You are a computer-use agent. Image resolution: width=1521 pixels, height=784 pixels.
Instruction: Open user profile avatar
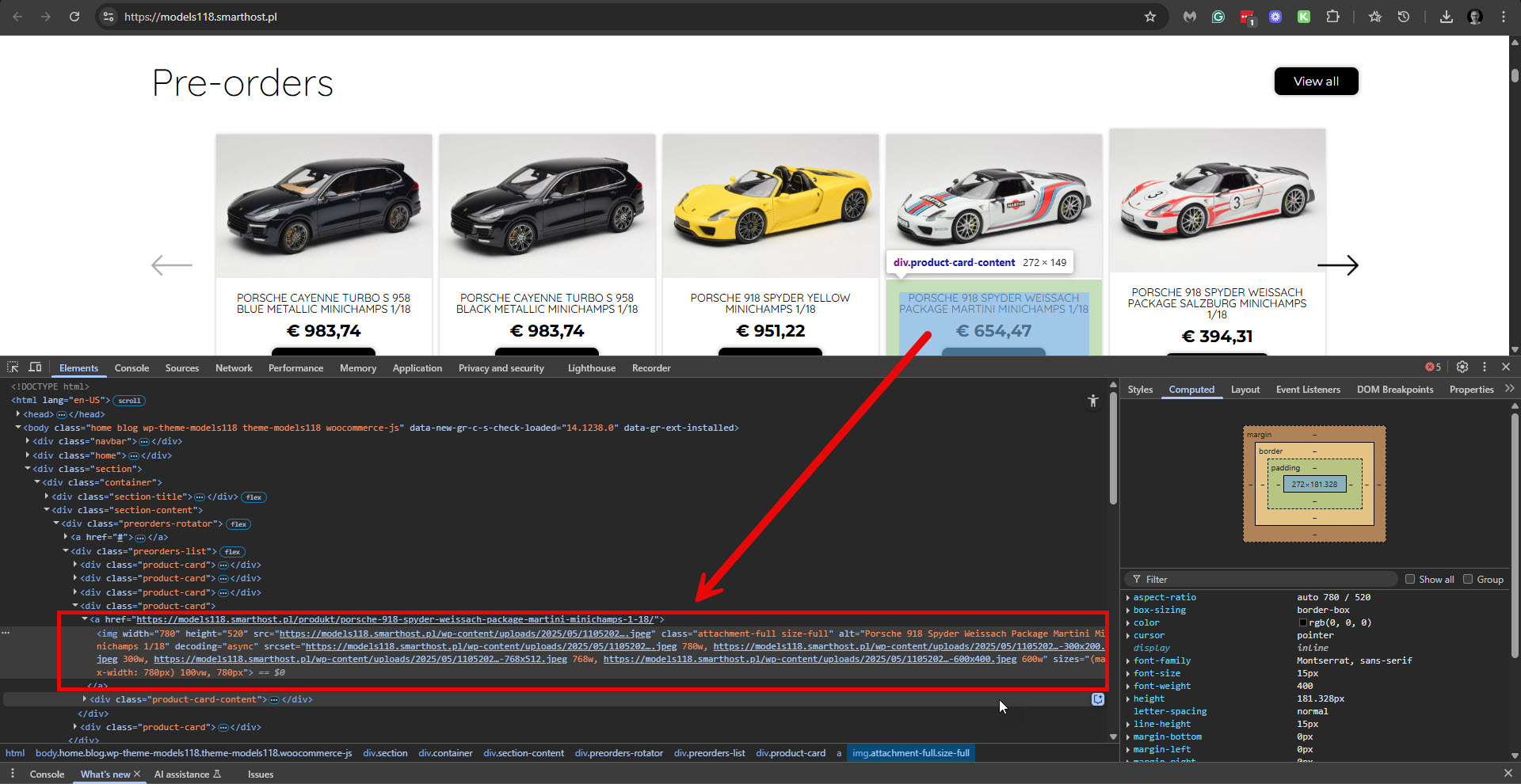[1475, 17]
